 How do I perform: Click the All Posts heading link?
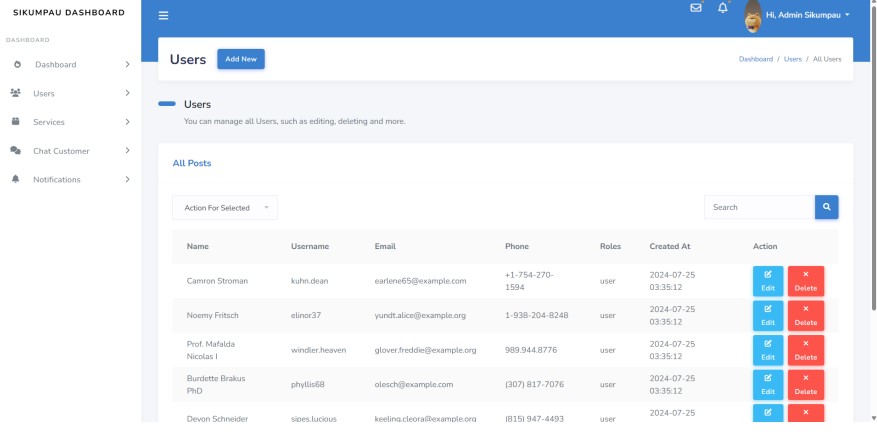point(192,163)
